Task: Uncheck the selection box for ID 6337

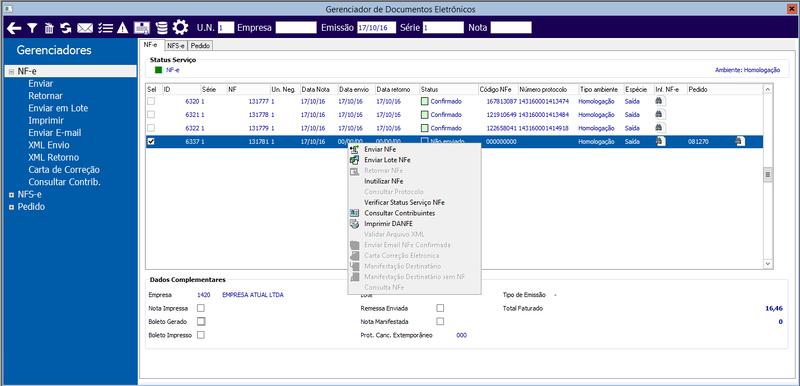Action: [151, 142]
